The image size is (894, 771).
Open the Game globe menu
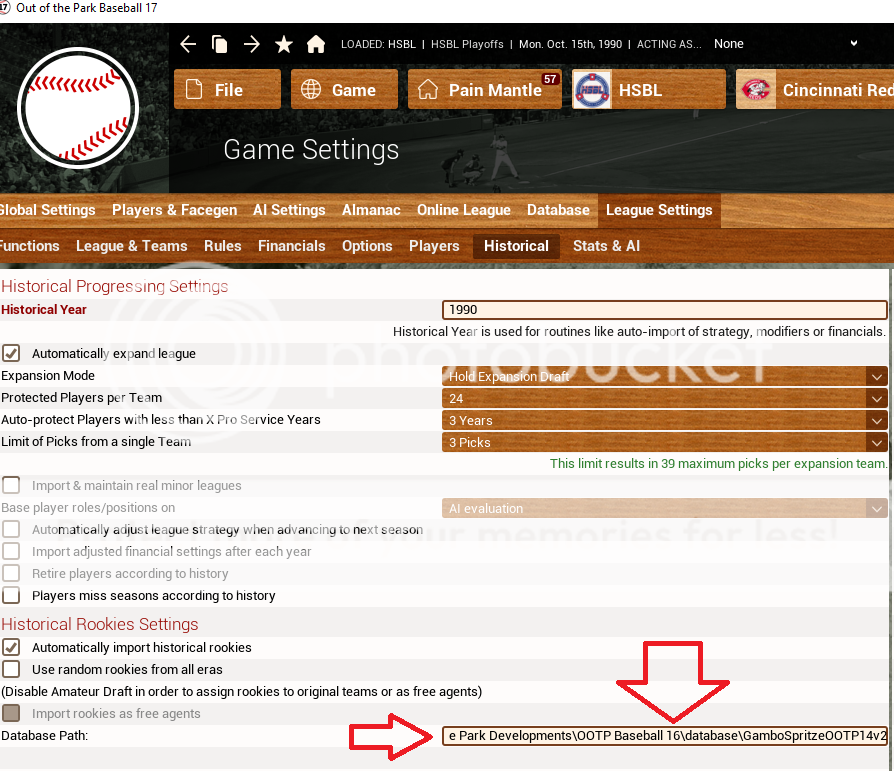[x=344, y=90]
